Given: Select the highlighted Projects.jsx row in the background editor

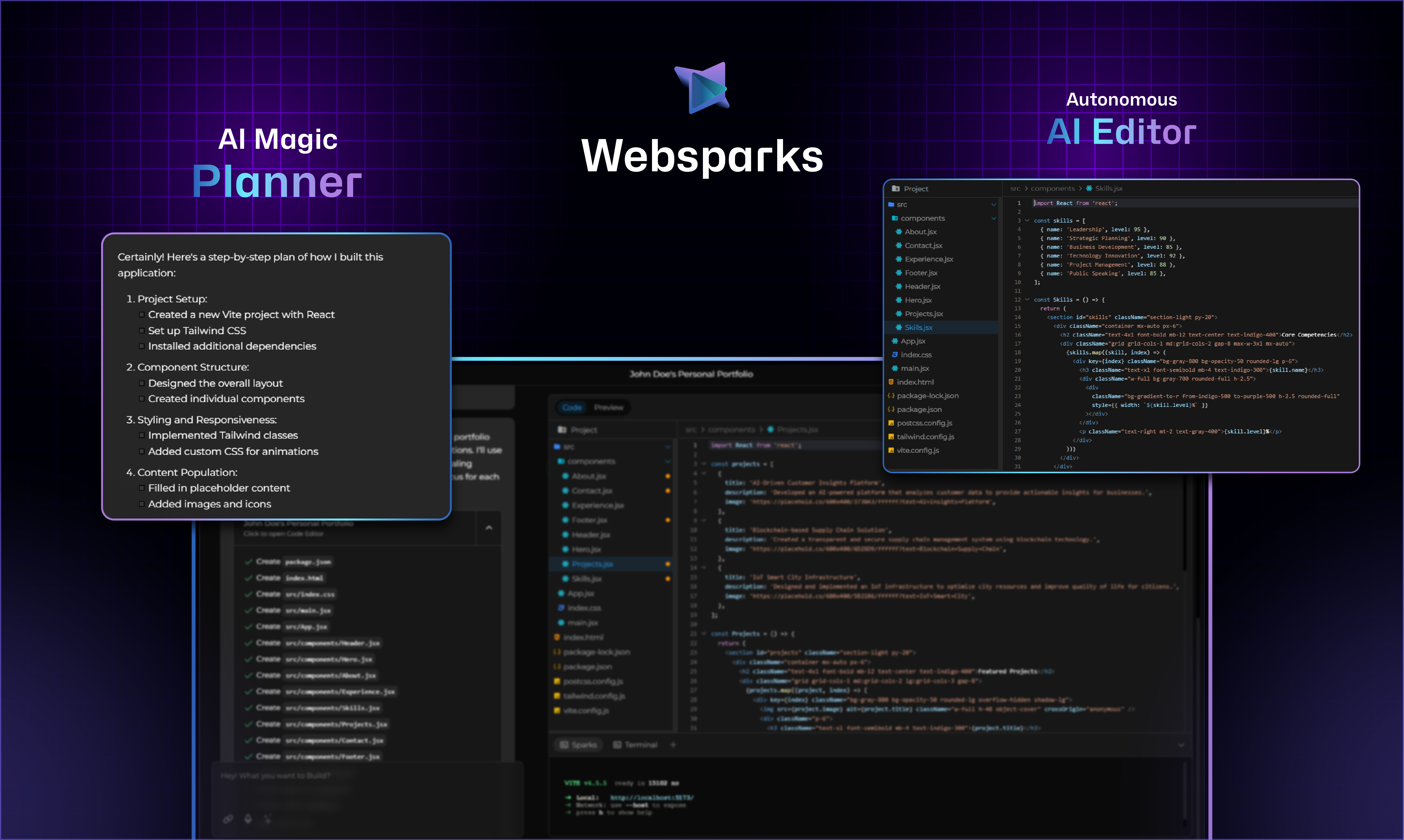Looking at the screenshot, I should point(611,564).
